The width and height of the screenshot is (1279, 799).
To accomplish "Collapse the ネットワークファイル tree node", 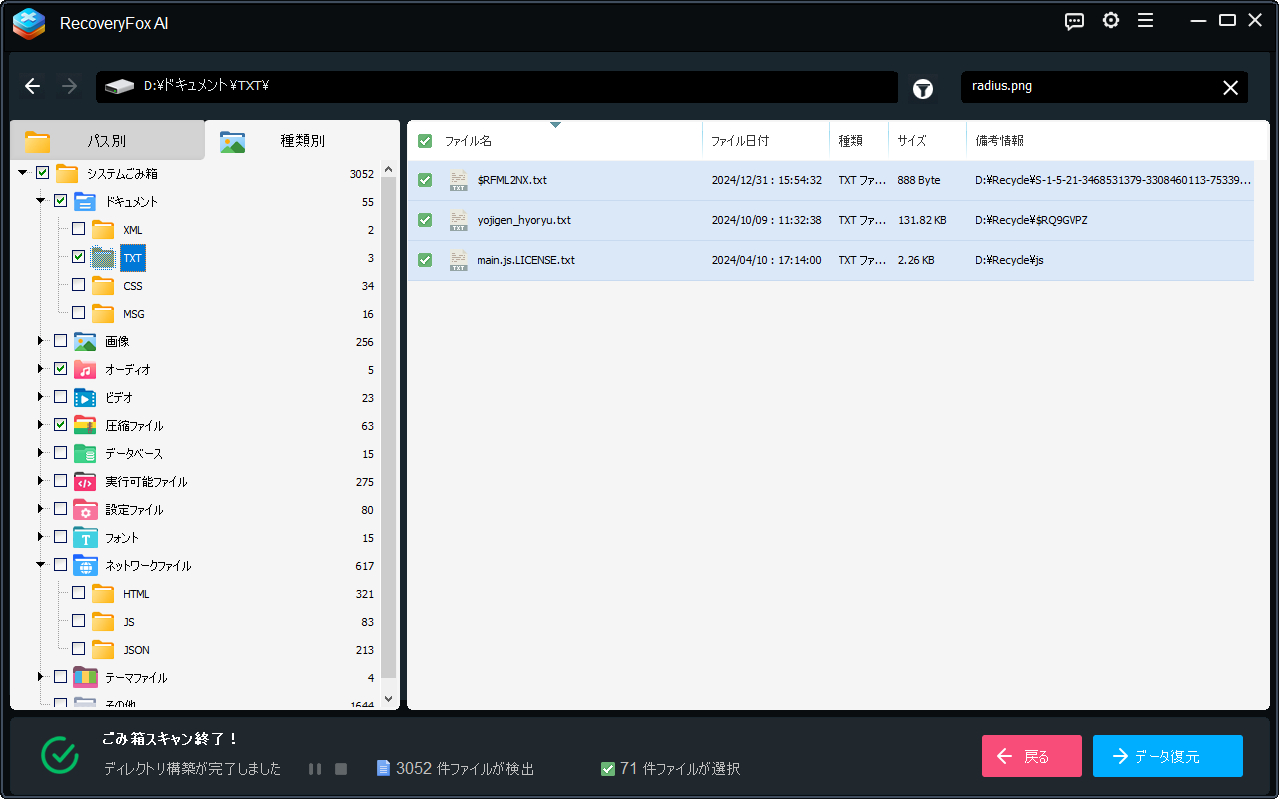I will pyautogui.click(x=41, y=565).
